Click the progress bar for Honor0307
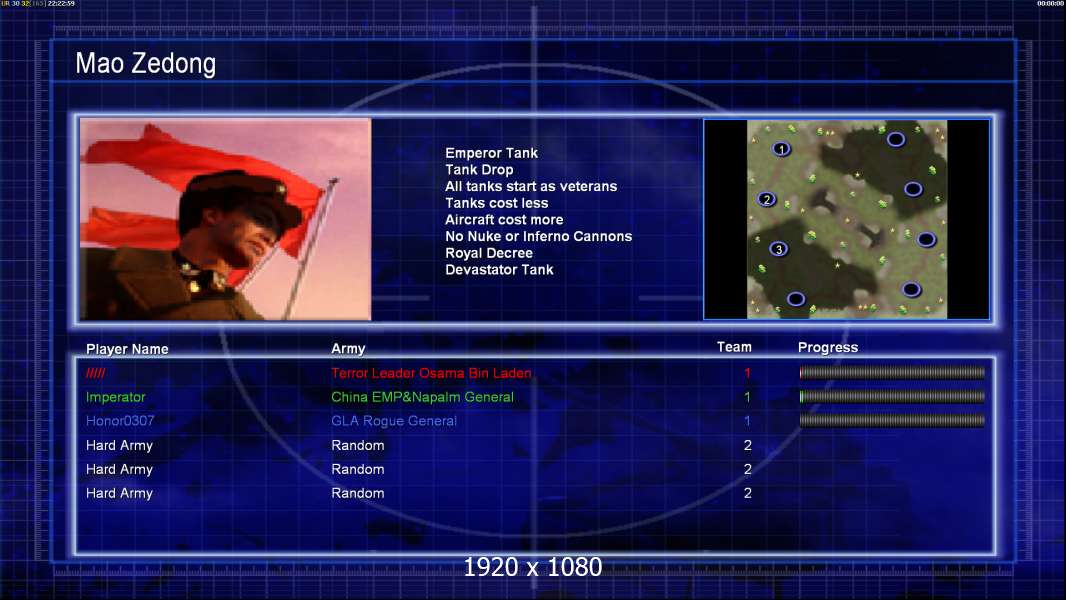The height and width of the screenshot is (600, 1066). (x=892, y=421)
